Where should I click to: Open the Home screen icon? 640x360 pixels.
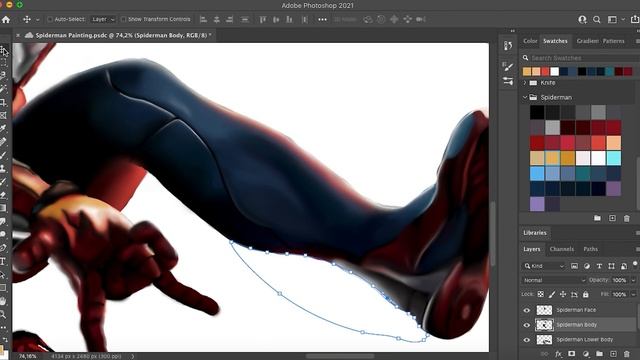[x=6, y=19]
